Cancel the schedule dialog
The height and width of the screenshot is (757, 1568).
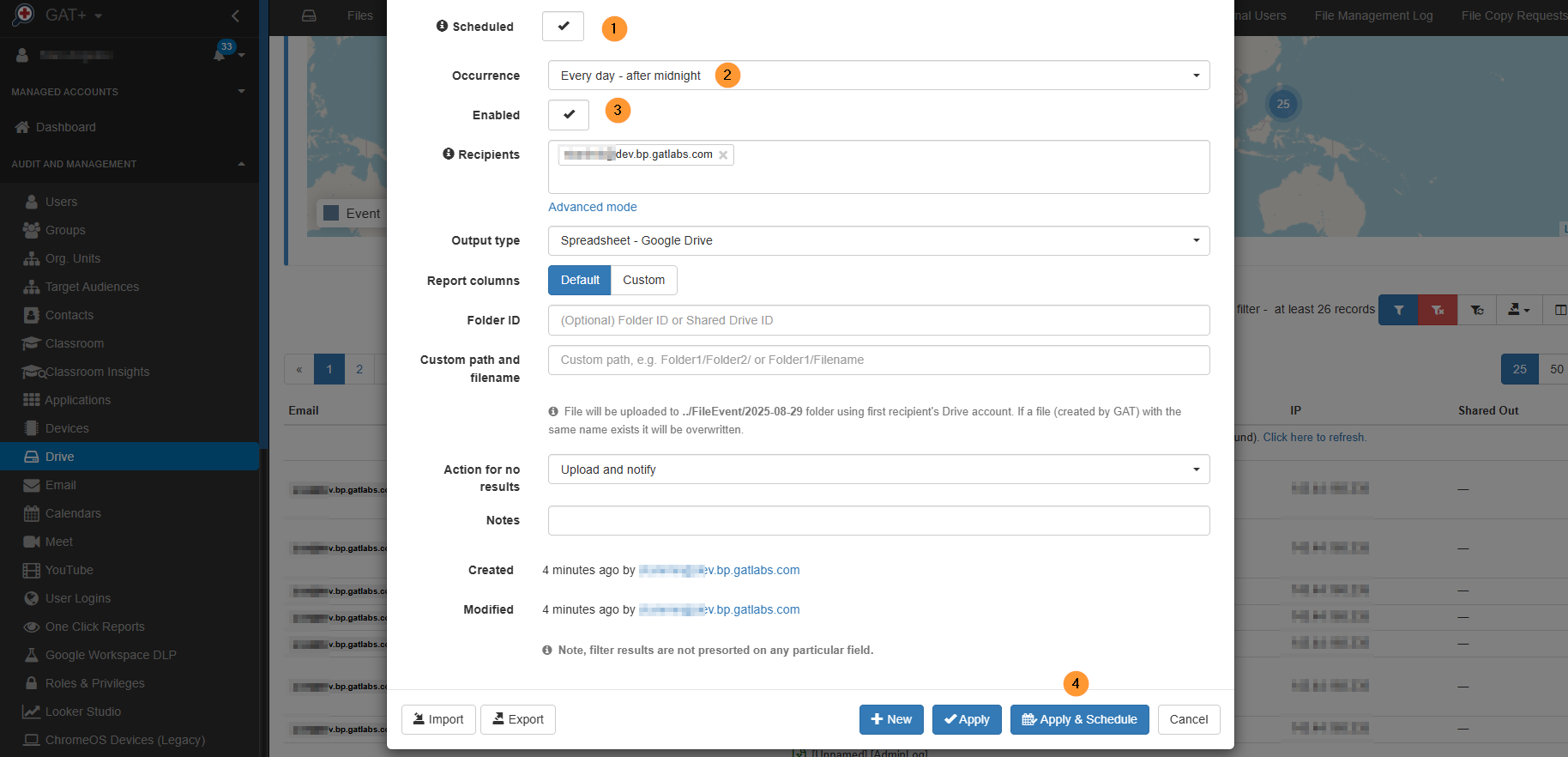tap(1189, 719)
